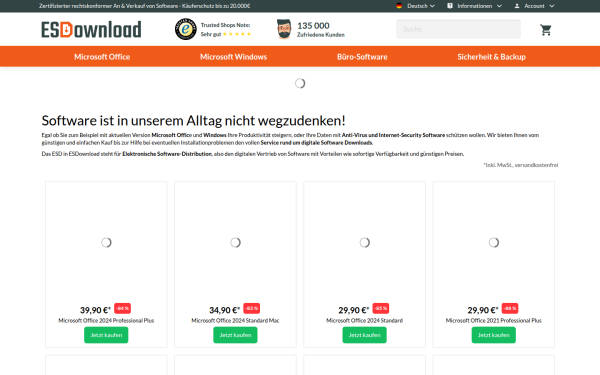
Task: Click the Software ist in unserem Alltag heading
Action: pos(193,121)
